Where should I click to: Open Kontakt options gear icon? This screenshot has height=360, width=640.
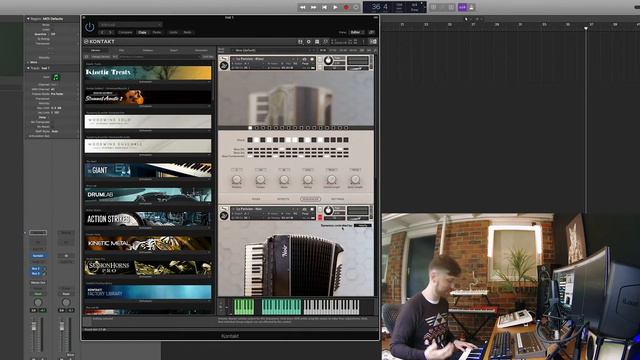[309, 42]
